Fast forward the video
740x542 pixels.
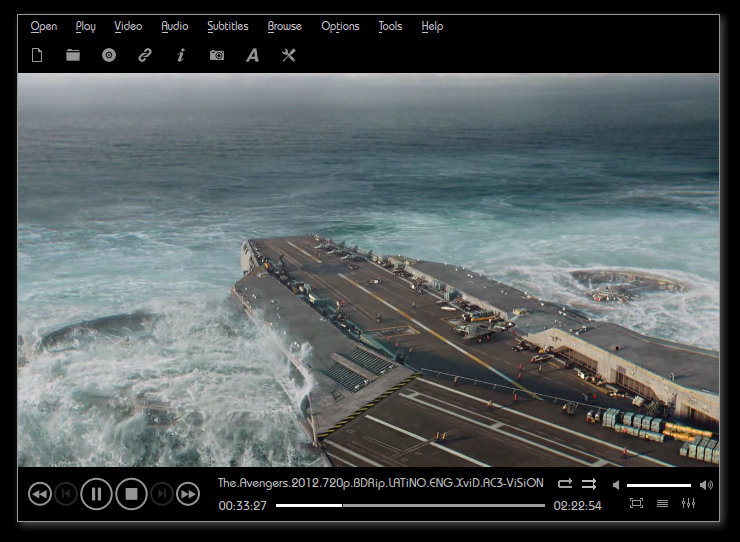[188, 494]
